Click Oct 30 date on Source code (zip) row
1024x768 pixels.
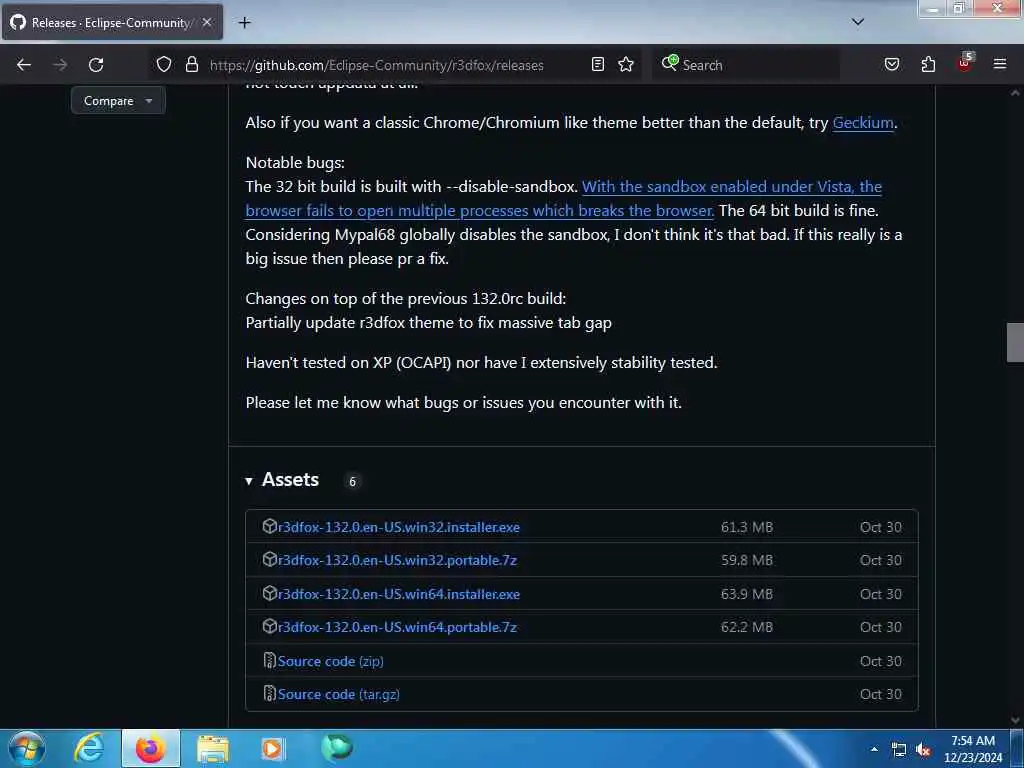(881, 661)
